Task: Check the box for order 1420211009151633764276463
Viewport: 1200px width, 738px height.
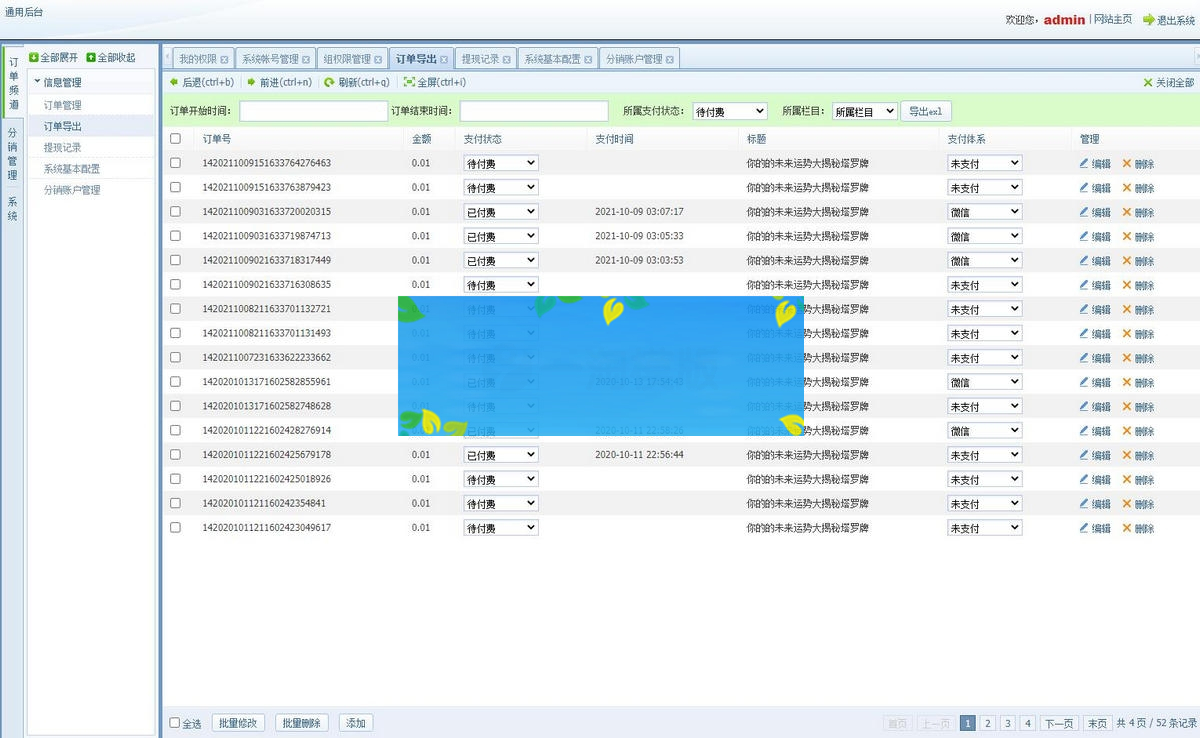Action: pyautogui.click(x=176, y=163)
